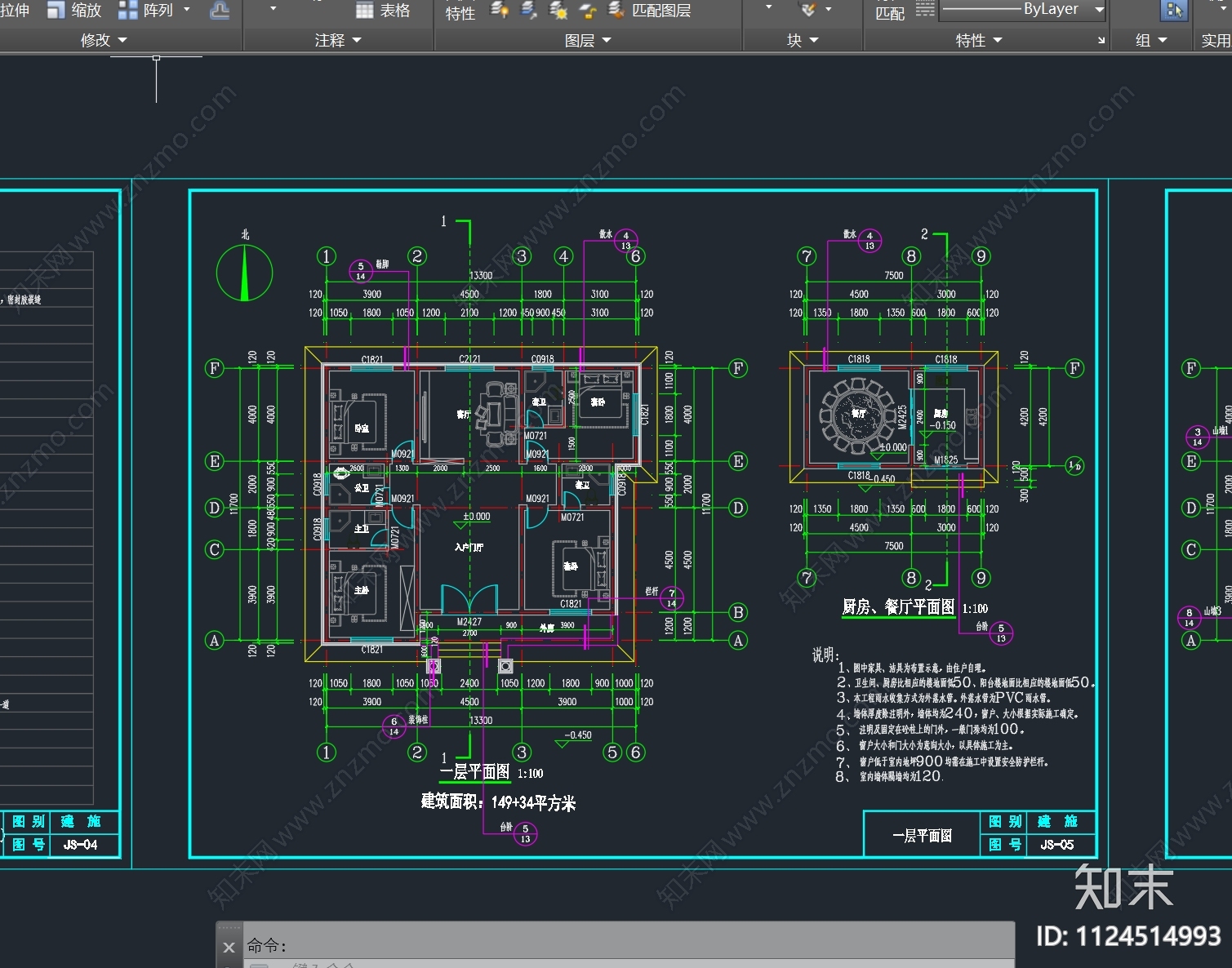The height and width of the screenshot is (968, 1232).
Task: Click note 7 about 900 guard railings
Action: [942, 762]
